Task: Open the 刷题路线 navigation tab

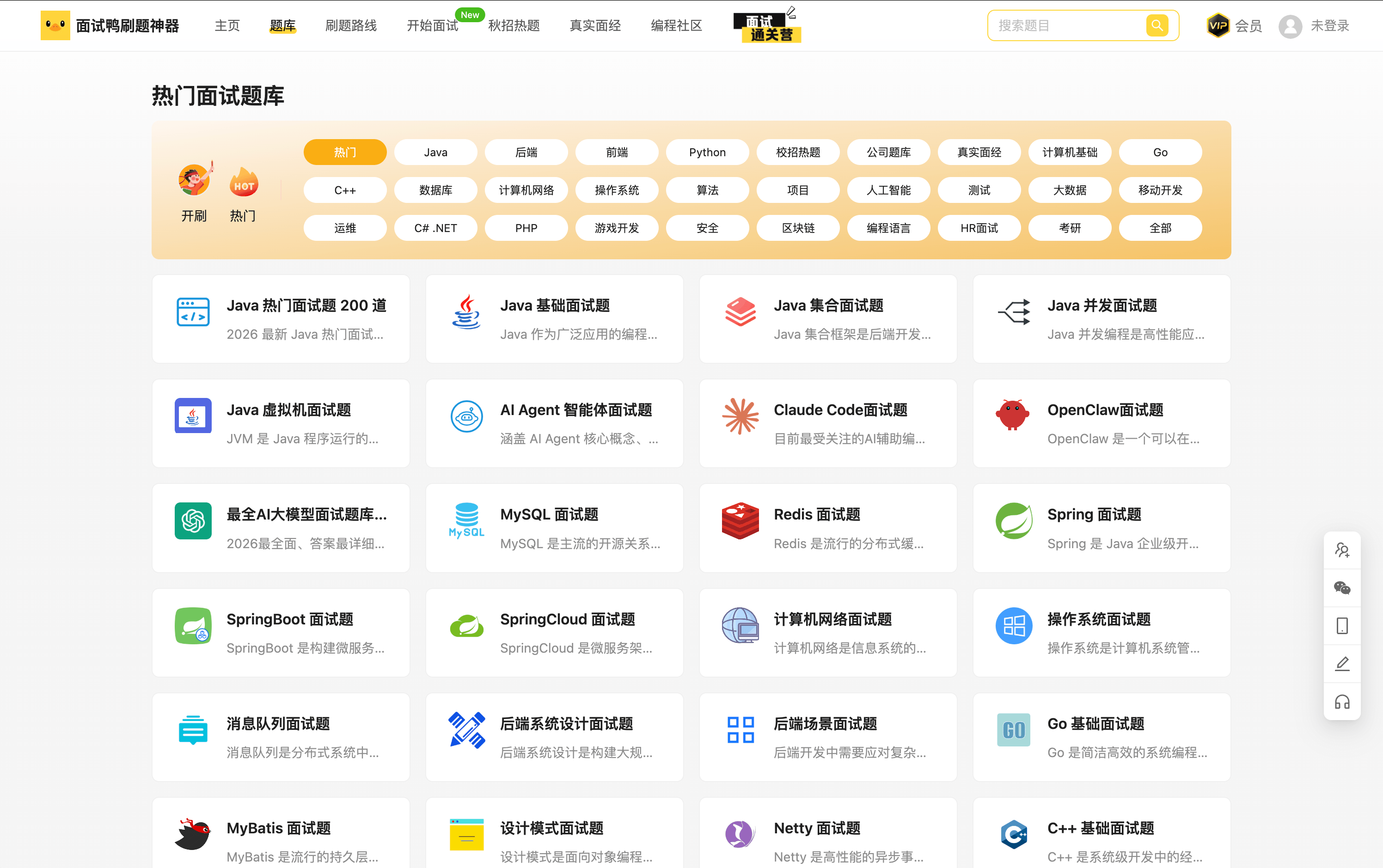Action: point(351,26)
